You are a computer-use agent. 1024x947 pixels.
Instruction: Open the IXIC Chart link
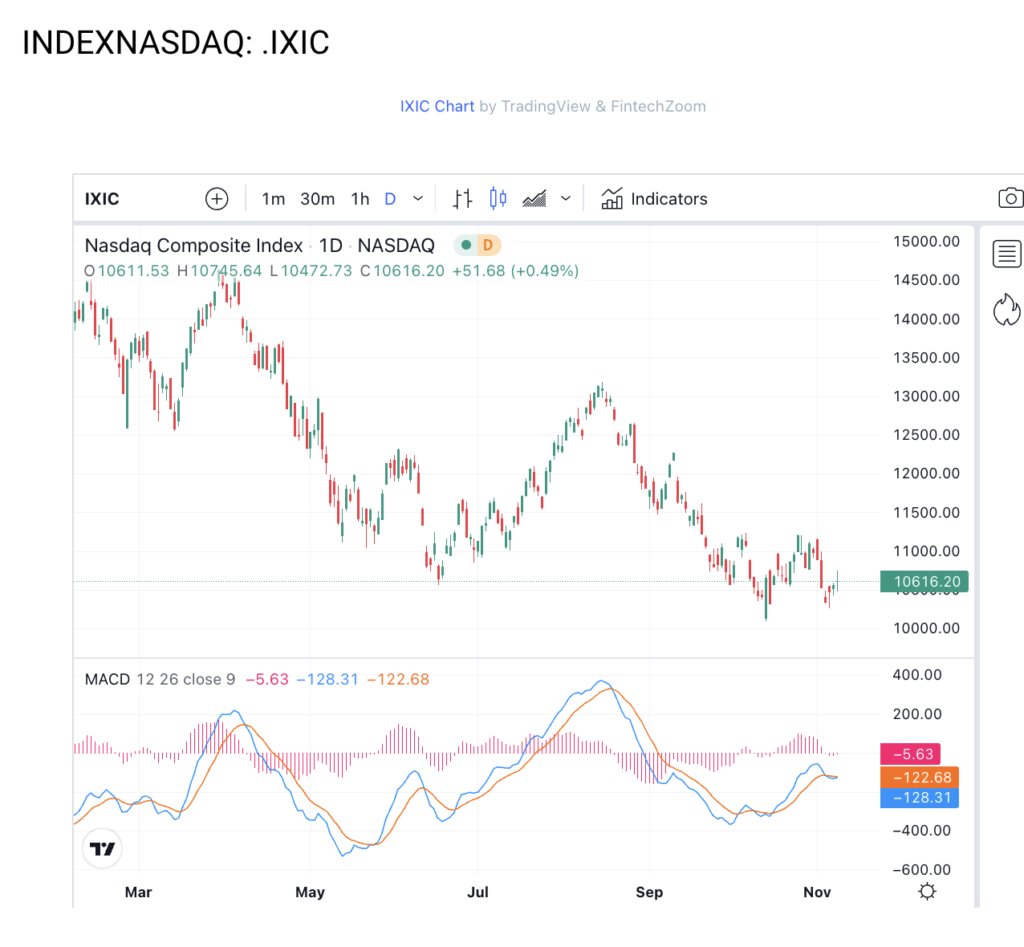[437, 106]
